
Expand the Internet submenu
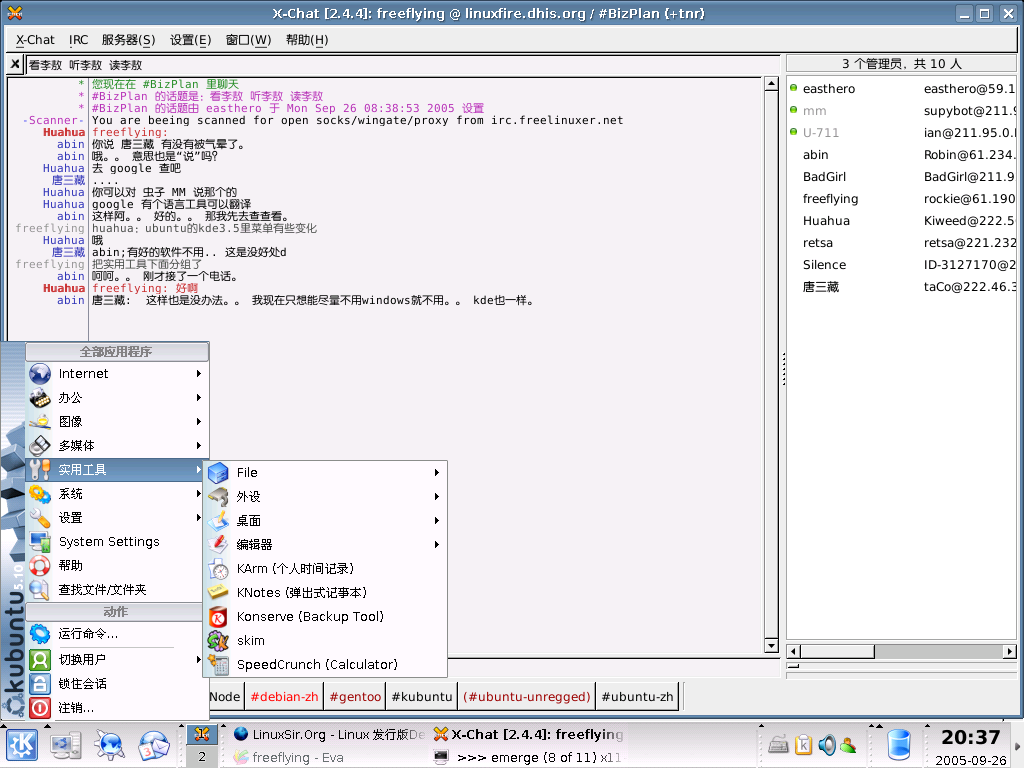(x=117, y=374)
